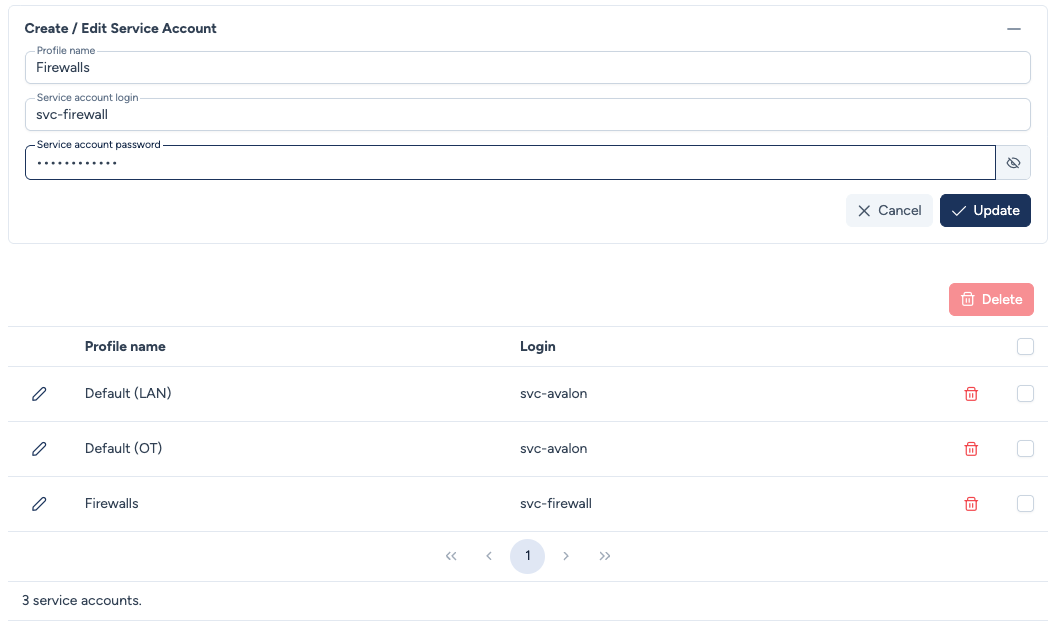Go to the next page
Image resolution: width=1061 pixels, height=633 pixels.
click(566, 556)
